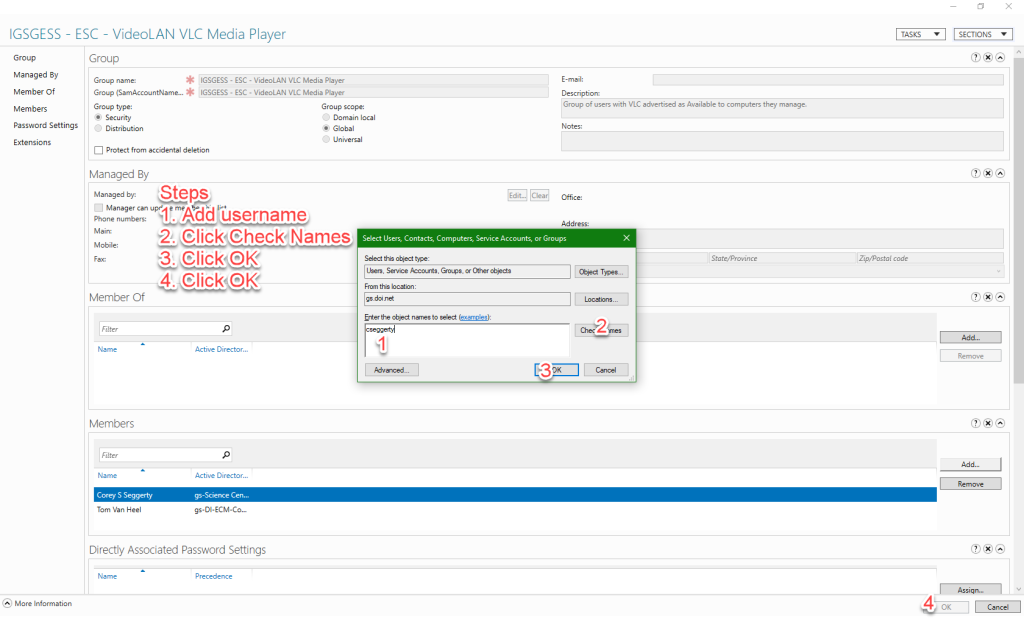Click the search magnifier in Members filter
This screenshot has width=1024, height=625.
pos(226,455)
